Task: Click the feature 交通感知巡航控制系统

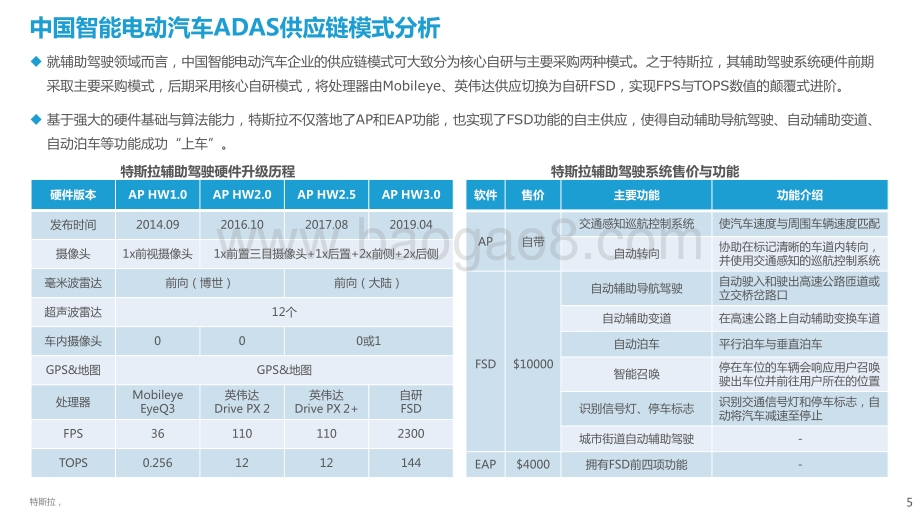Action: coord(637,224)
